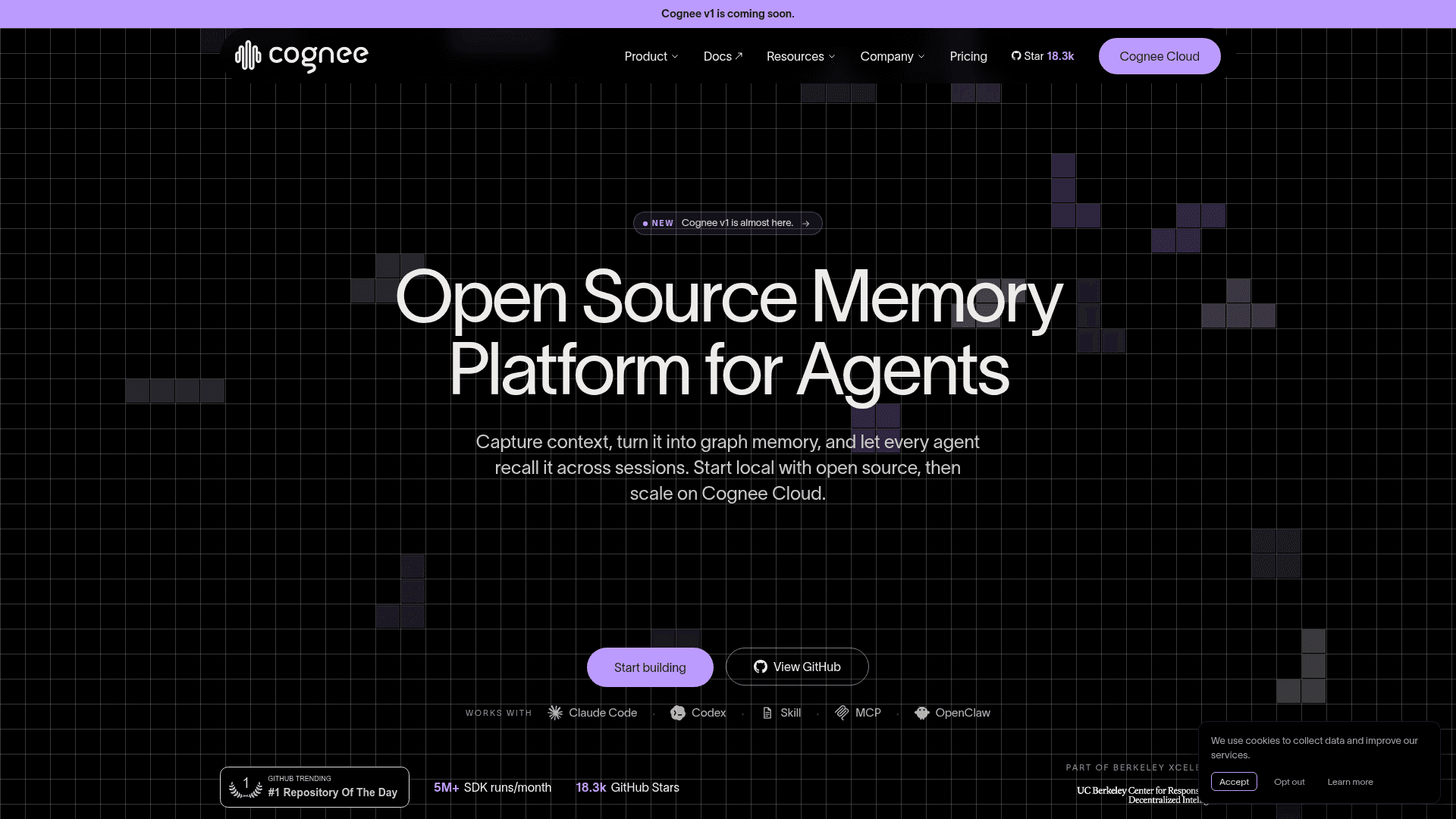Open the Company menu
The image size is (1456, 819).
pyautogui.click(x=893, y=56)
